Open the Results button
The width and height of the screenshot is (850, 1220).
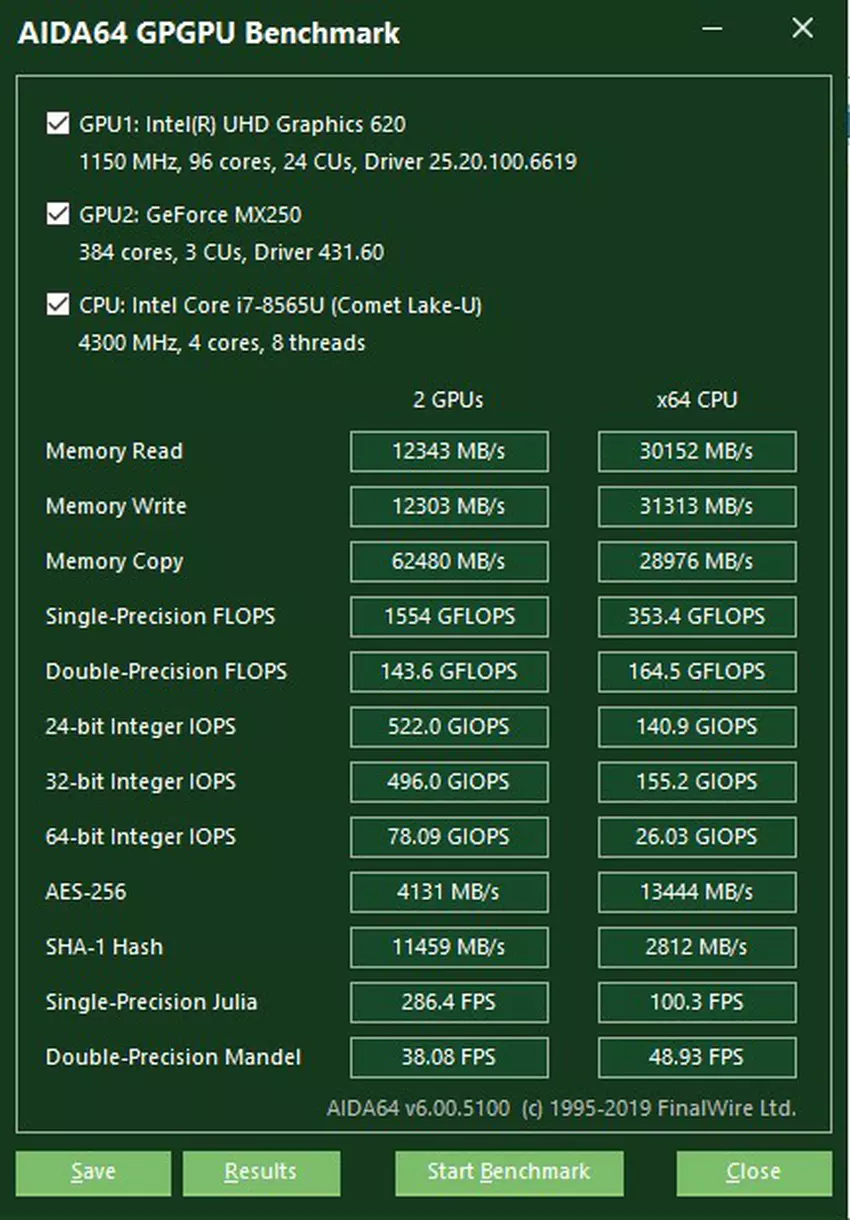point(260,1172)
